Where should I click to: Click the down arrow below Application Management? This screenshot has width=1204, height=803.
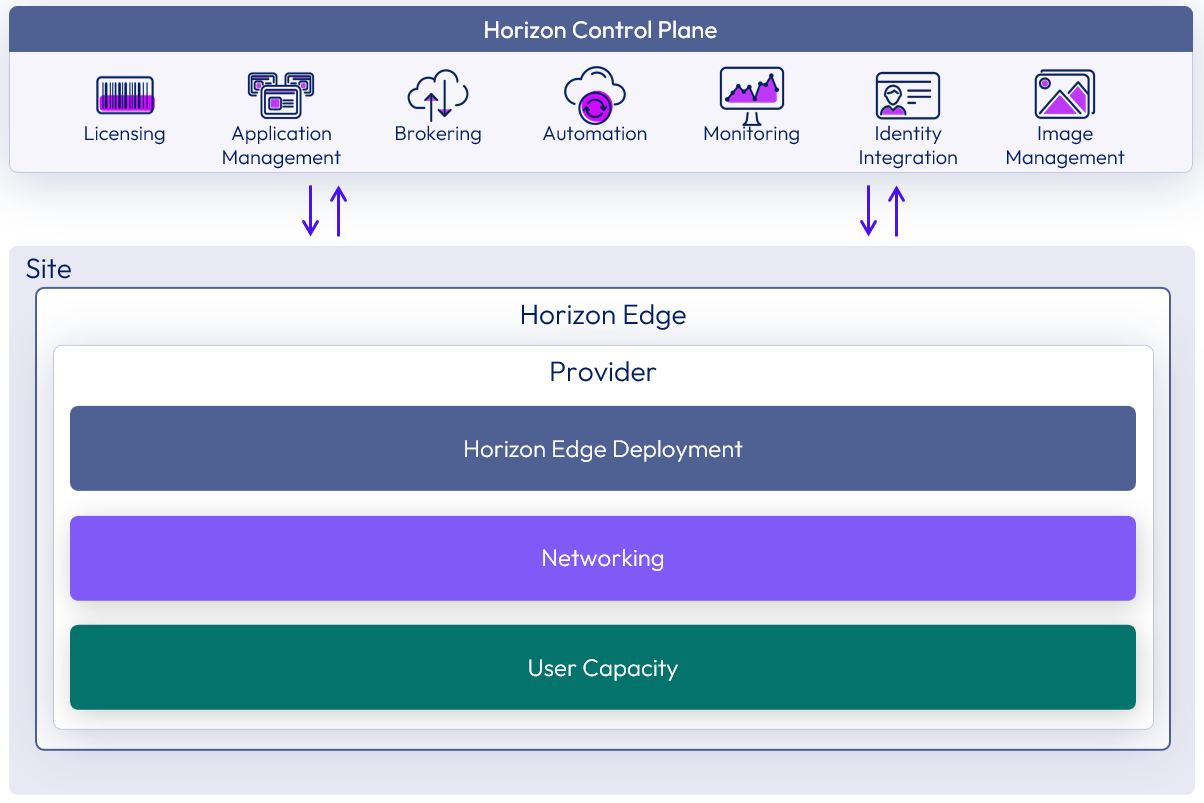click(311, 210)
